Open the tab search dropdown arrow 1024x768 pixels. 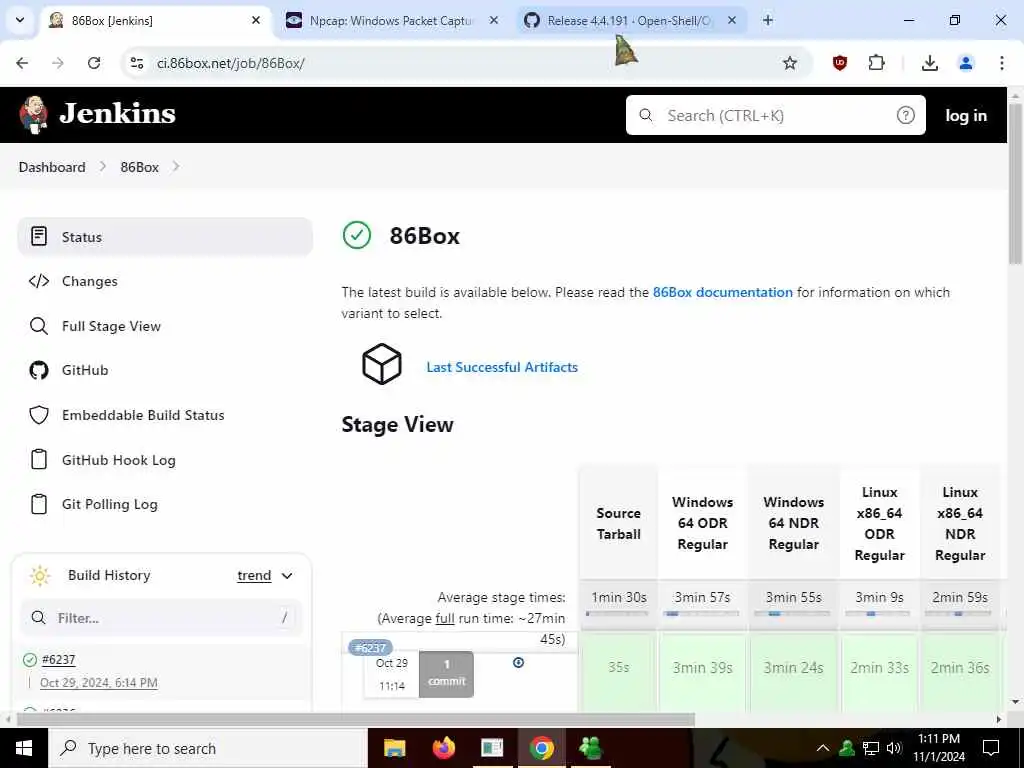(20, 20)
